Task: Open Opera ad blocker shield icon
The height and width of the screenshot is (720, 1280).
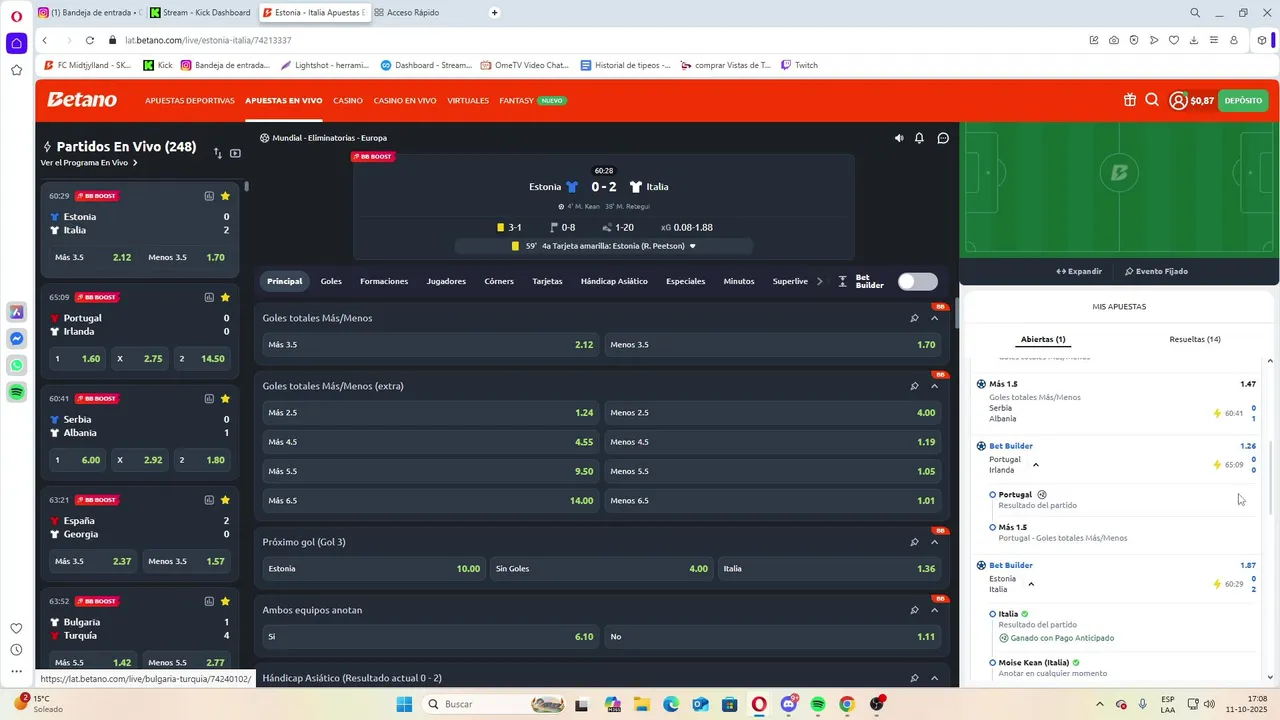Action: point(1134,40)
